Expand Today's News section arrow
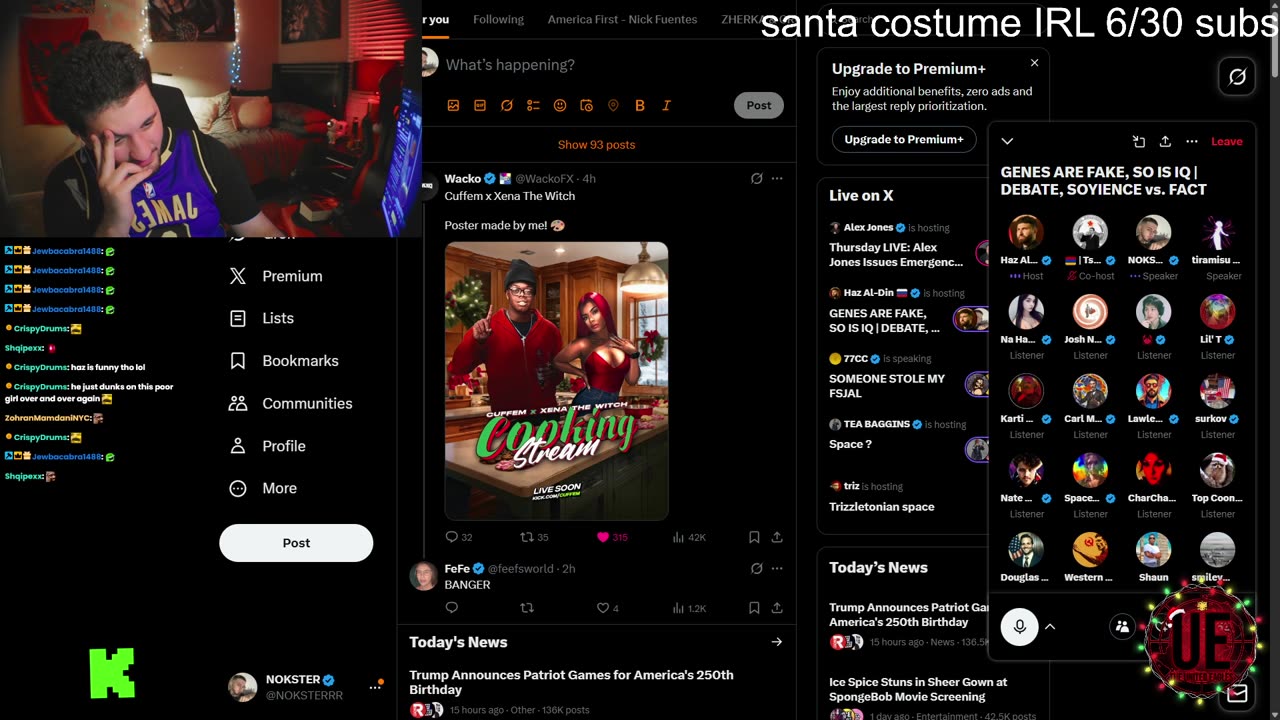Viewport: 1280px width, 720px height. tap(777, 642)
